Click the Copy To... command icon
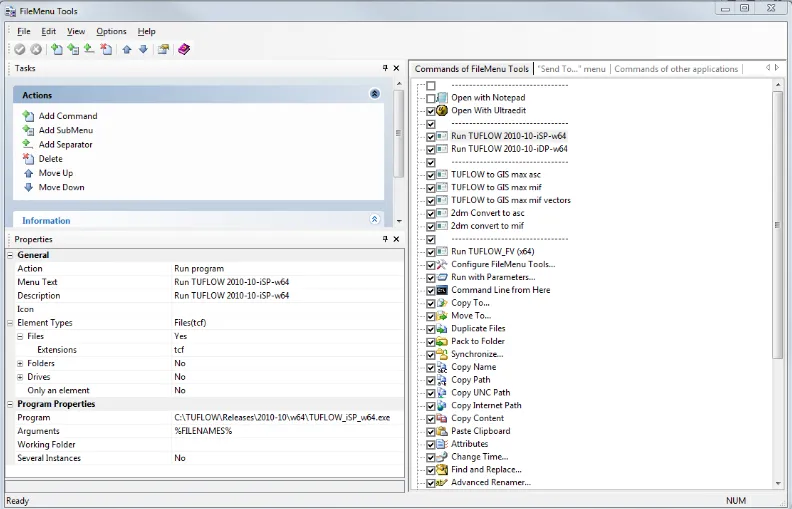 click(x=442, y=303)
